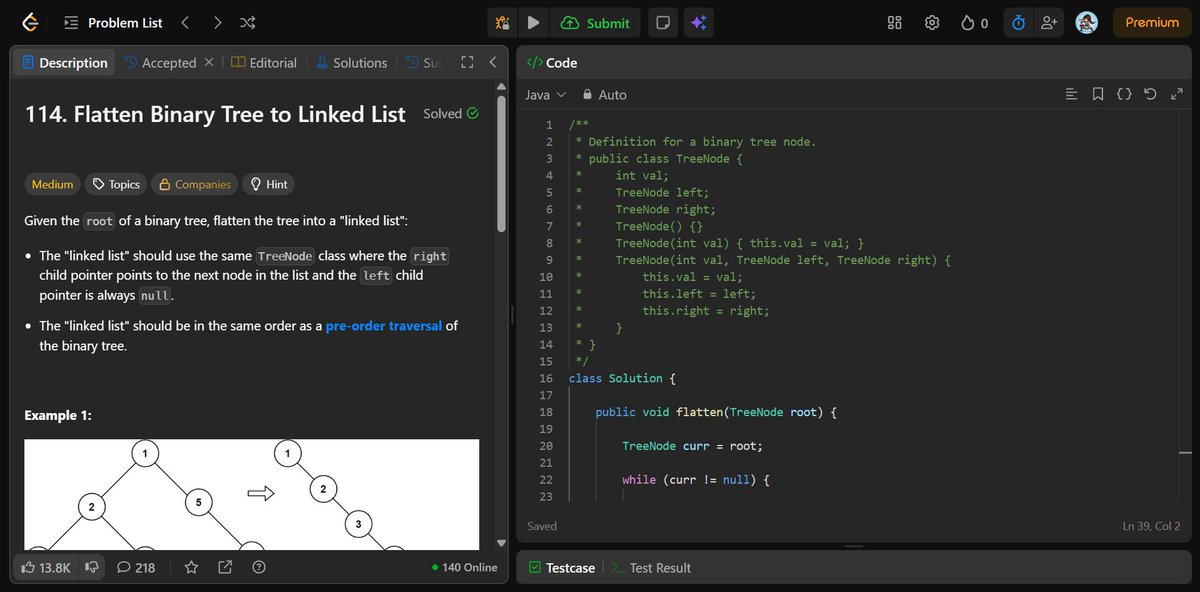
Task: Start the timer clock icon
Action: pyautogui.click(x=1018, y=22)
